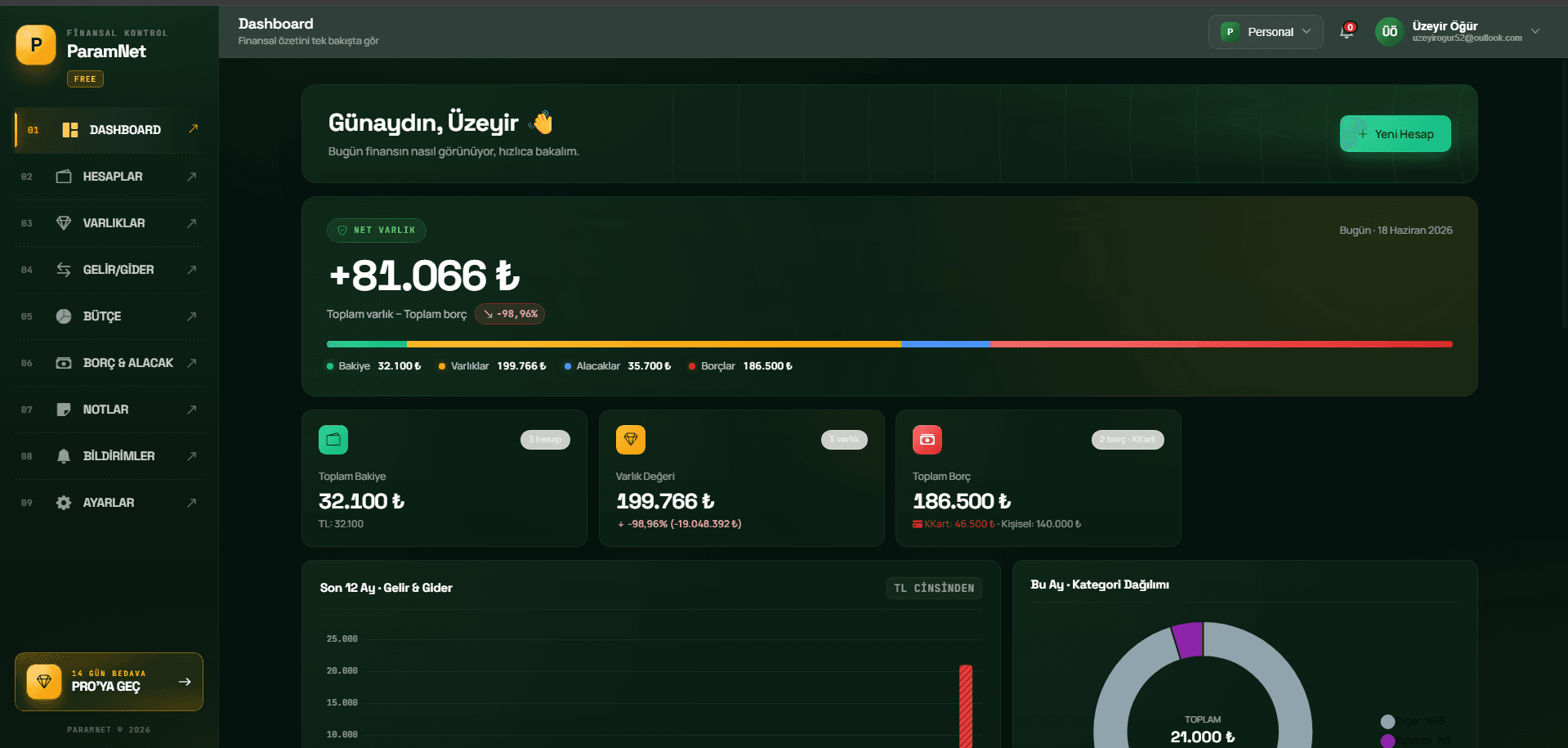Screen dimensions: 1568x748
Task: Click the Alacaklar 35.700 ₺ legend entry
Action: (x=618, y=366)
